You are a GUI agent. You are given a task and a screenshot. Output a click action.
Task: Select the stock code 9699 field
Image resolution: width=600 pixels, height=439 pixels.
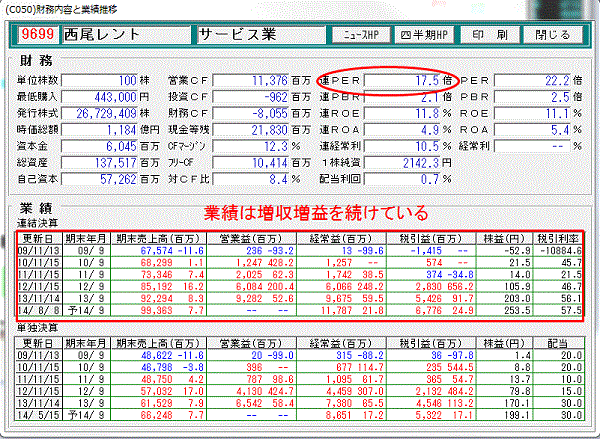coord(38,34)
